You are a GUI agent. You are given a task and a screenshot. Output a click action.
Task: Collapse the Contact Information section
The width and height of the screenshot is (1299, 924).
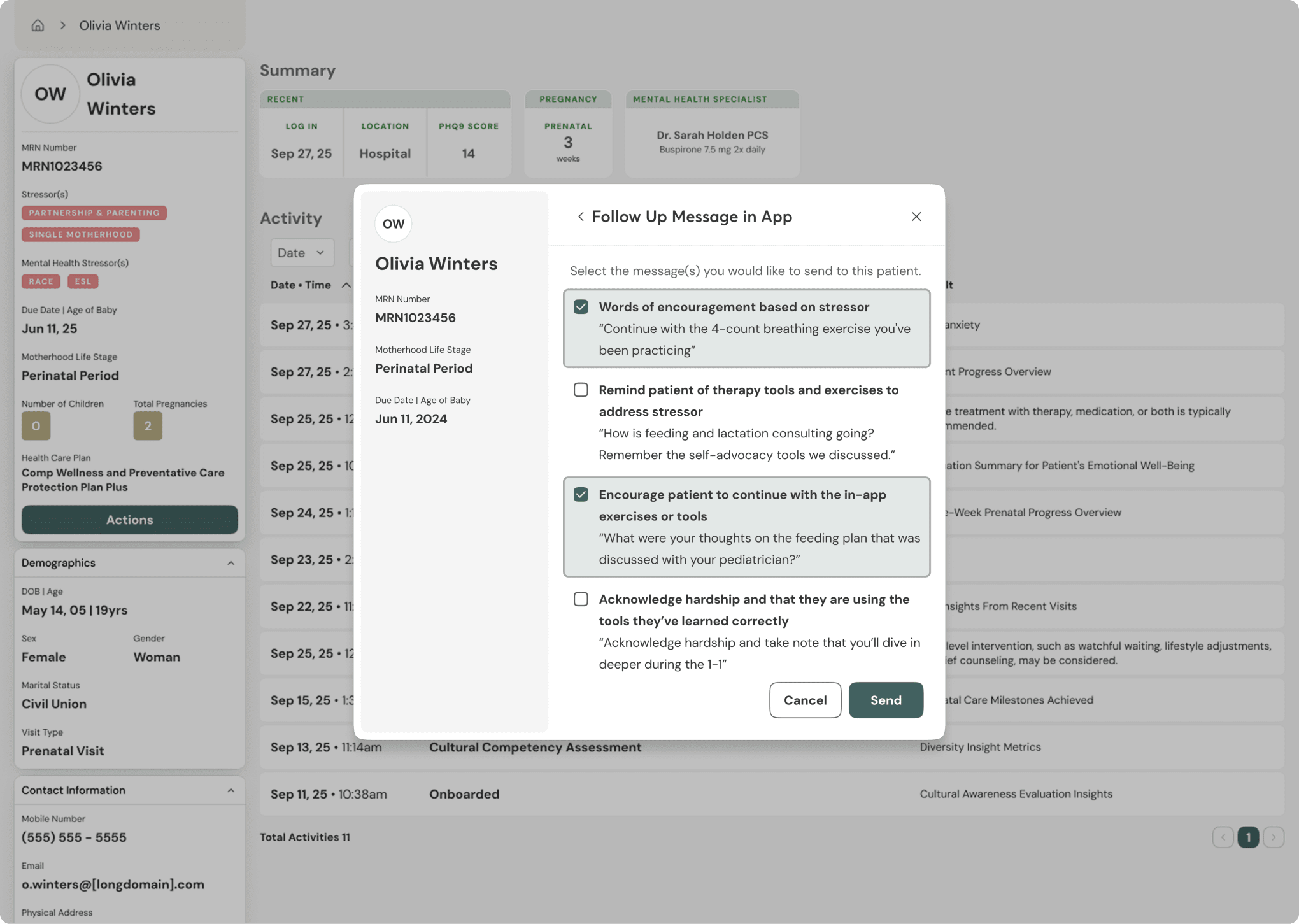(231, 790)
